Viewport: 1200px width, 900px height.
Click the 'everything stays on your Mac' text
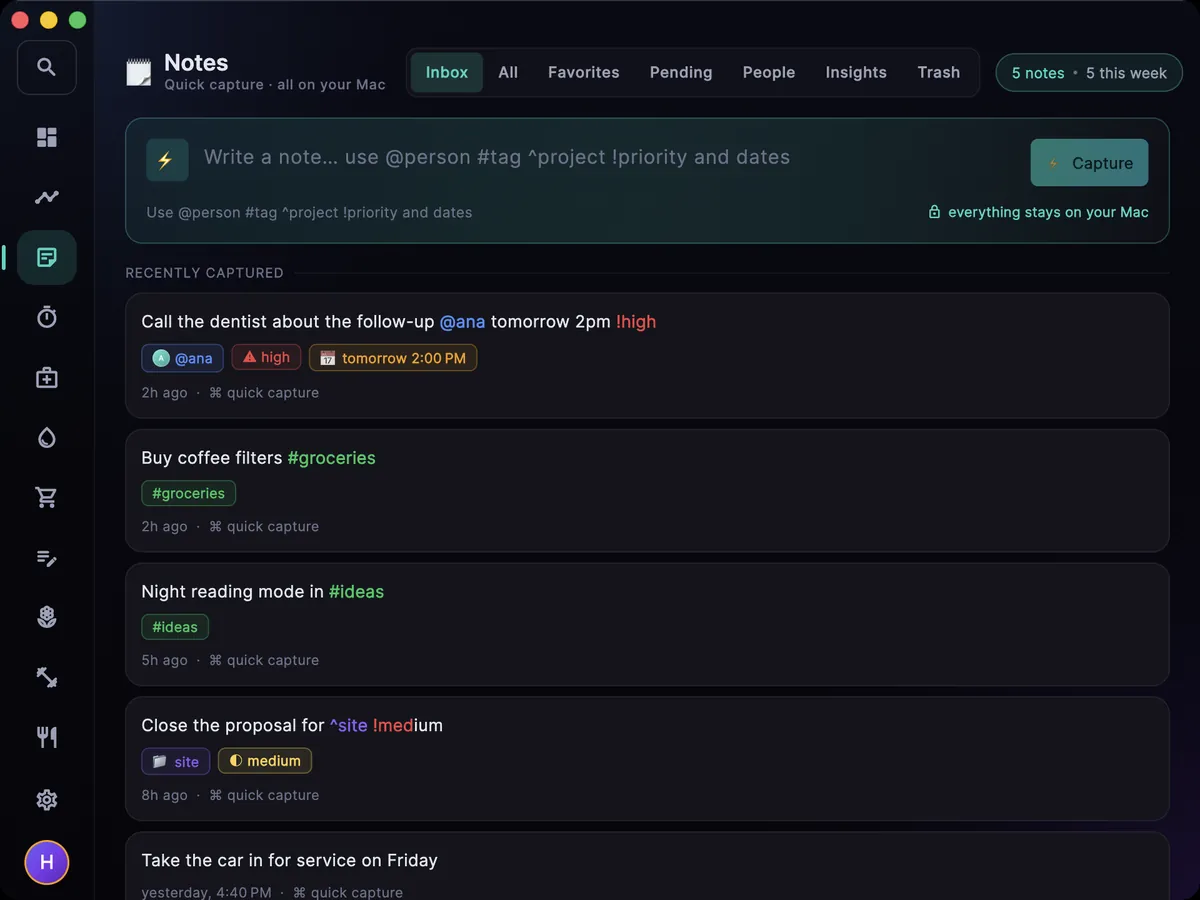pyautogui.click(x=1048, y=212)
